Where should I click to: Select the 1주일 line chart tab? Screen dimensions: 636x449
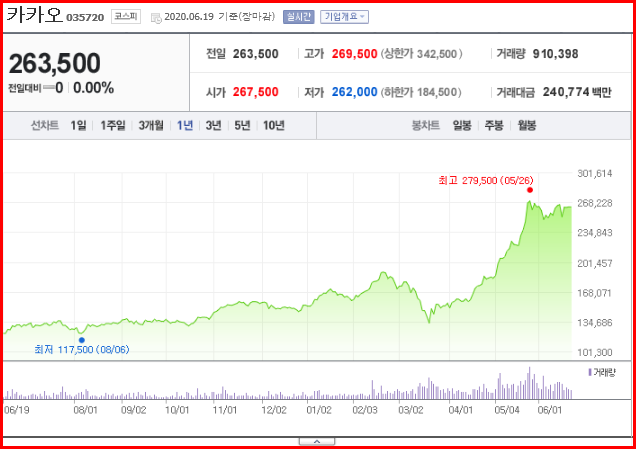[113, 125]
